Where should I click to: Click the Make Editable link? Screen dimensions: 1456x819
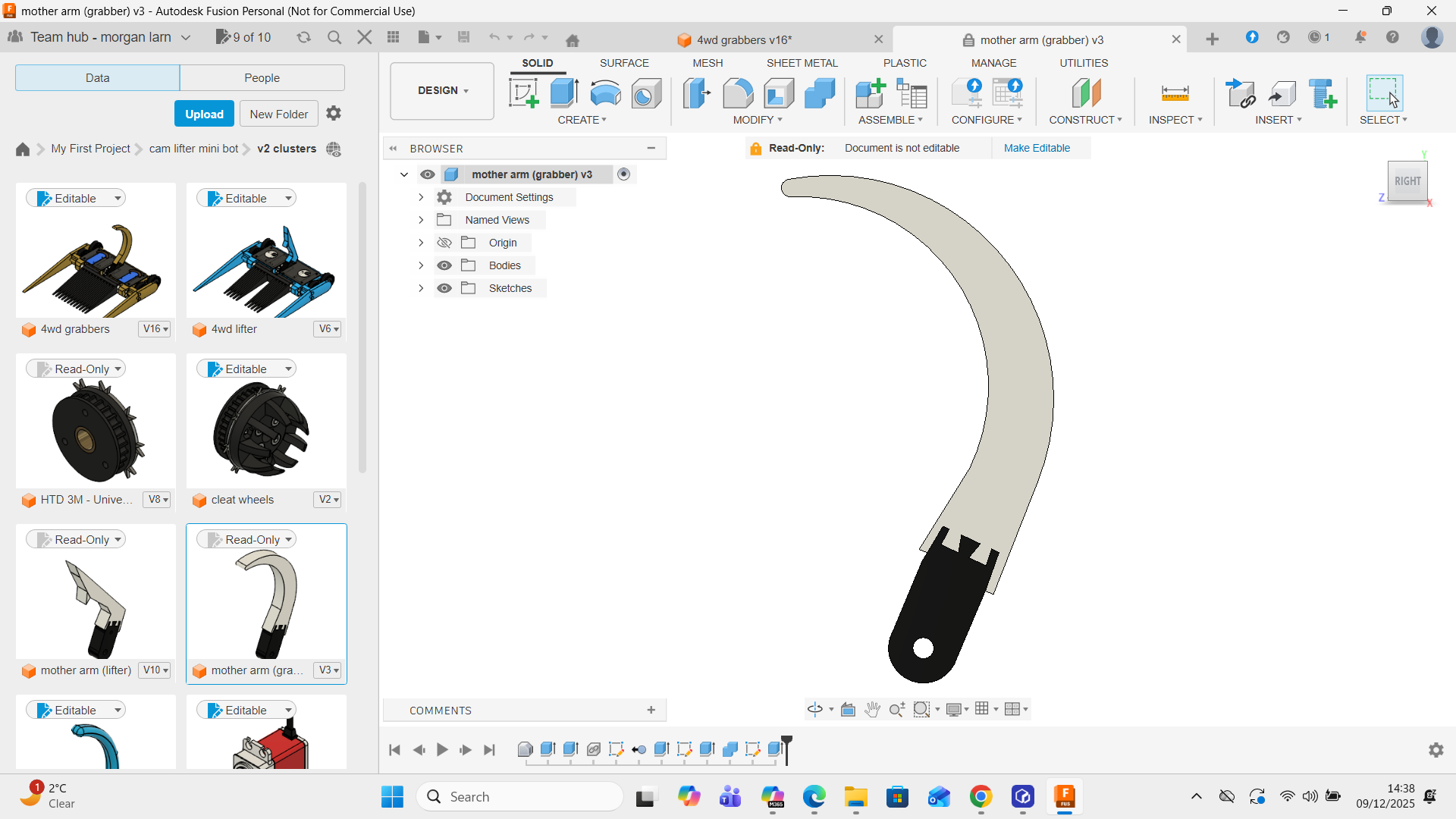point(1036,148)
